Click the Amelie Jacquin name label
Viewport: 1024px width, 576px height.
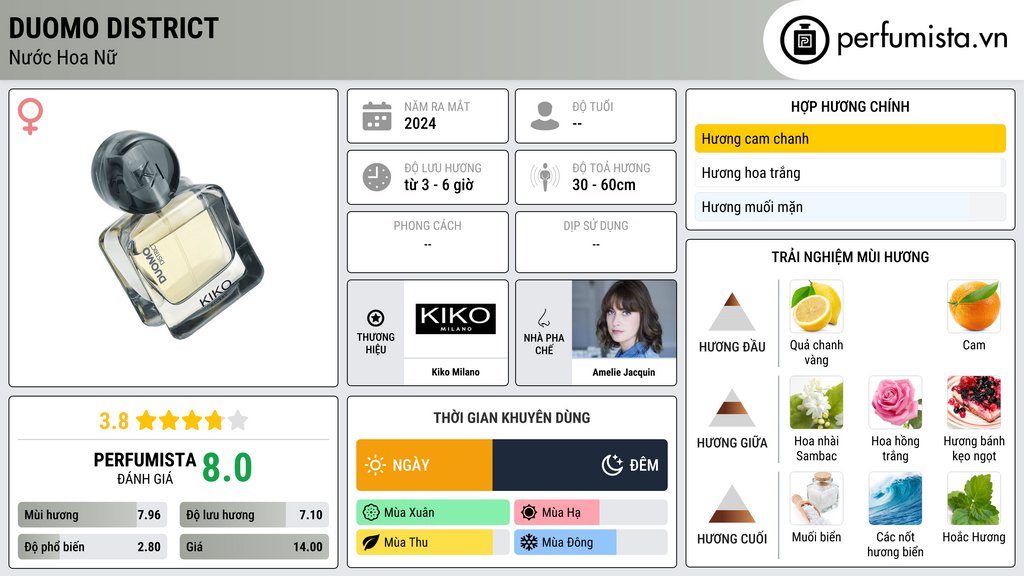(624, 372)
